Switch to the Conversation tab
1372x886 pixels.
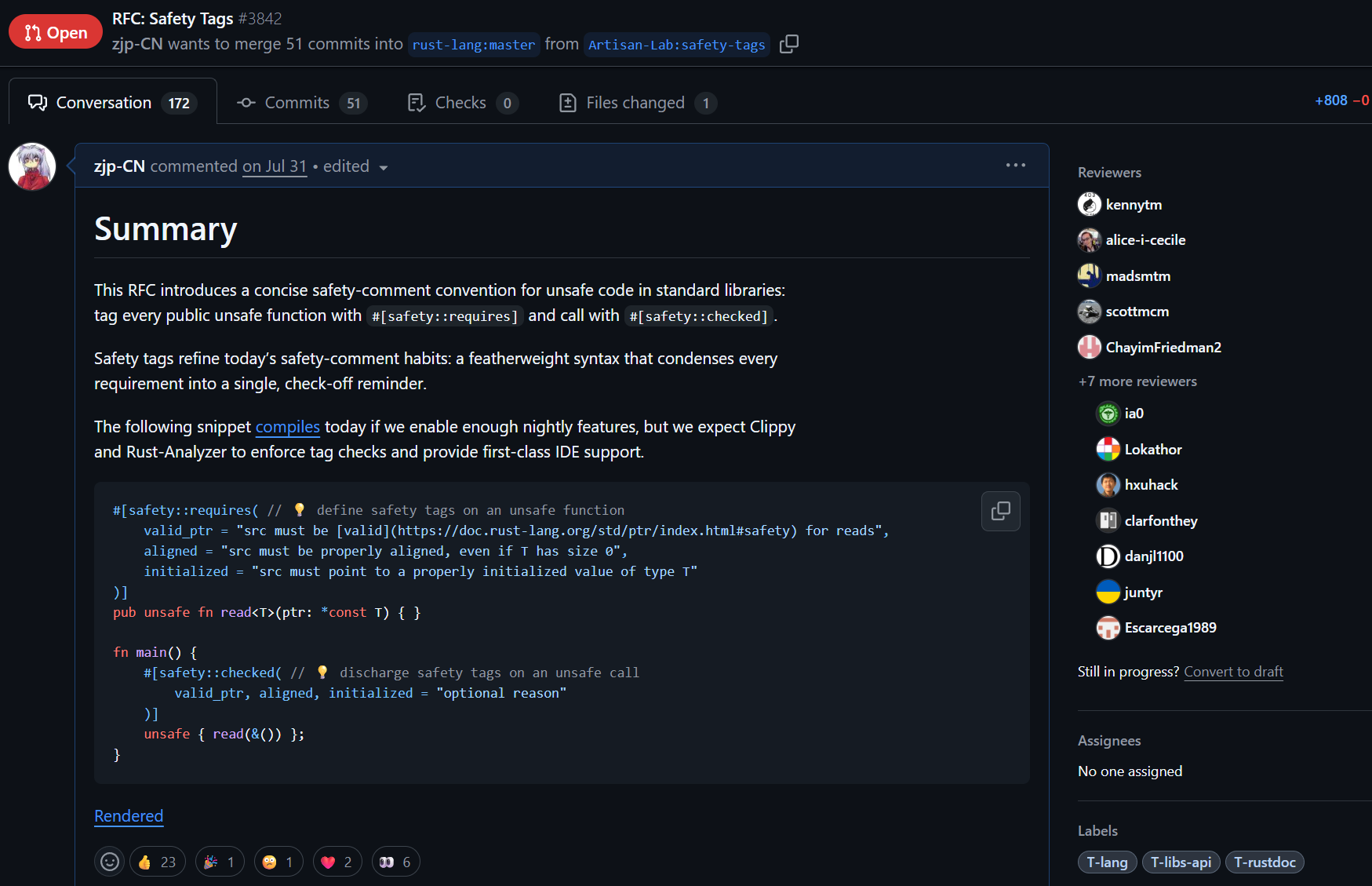(113, 102)
